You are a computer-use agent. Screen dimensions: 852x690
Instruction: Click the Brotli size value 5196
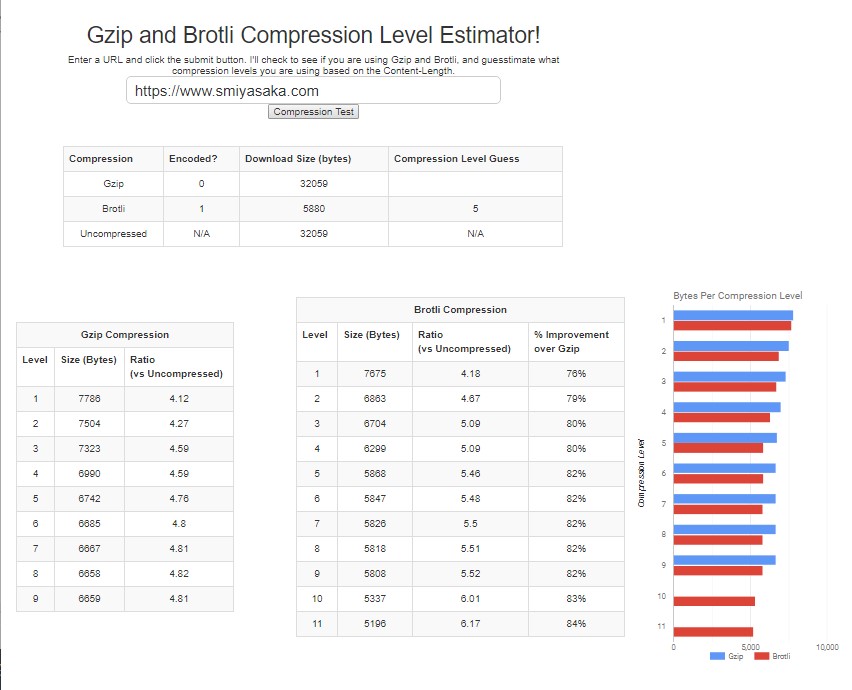point(375,624)
